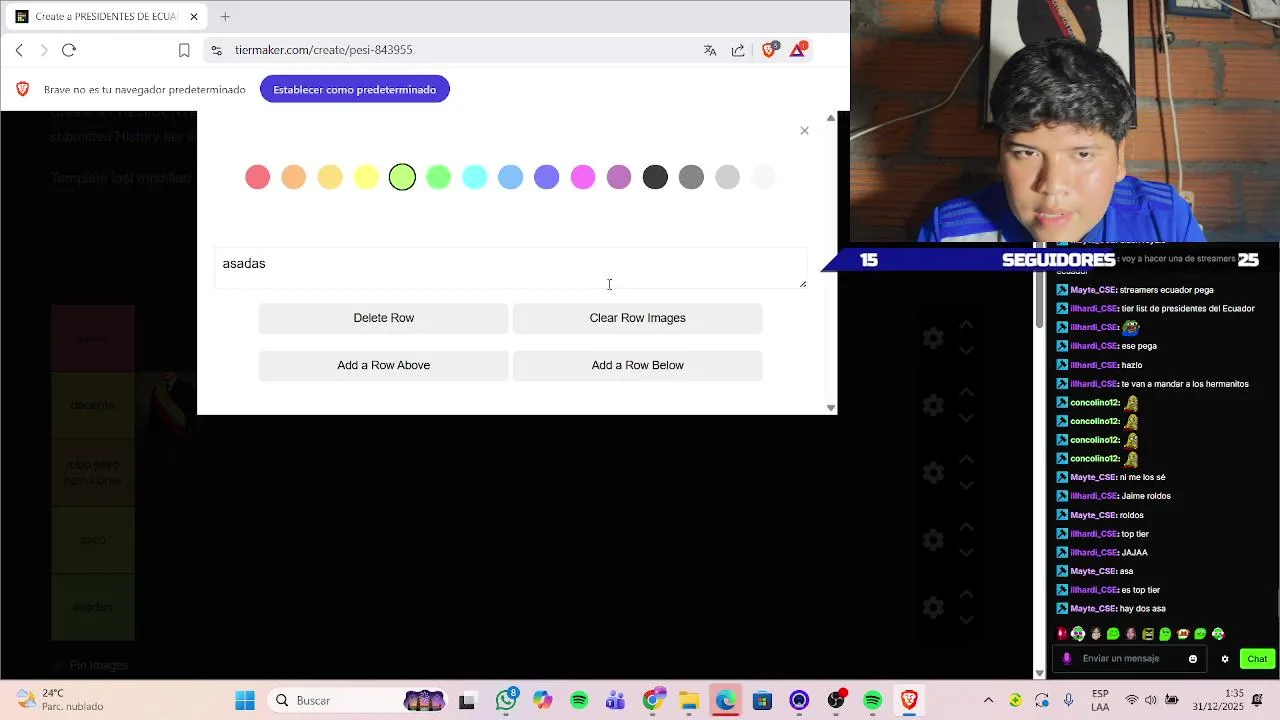The image size is (1280, 720).
Task: Close the row settings dialog with the X
Action: (804, 131)
